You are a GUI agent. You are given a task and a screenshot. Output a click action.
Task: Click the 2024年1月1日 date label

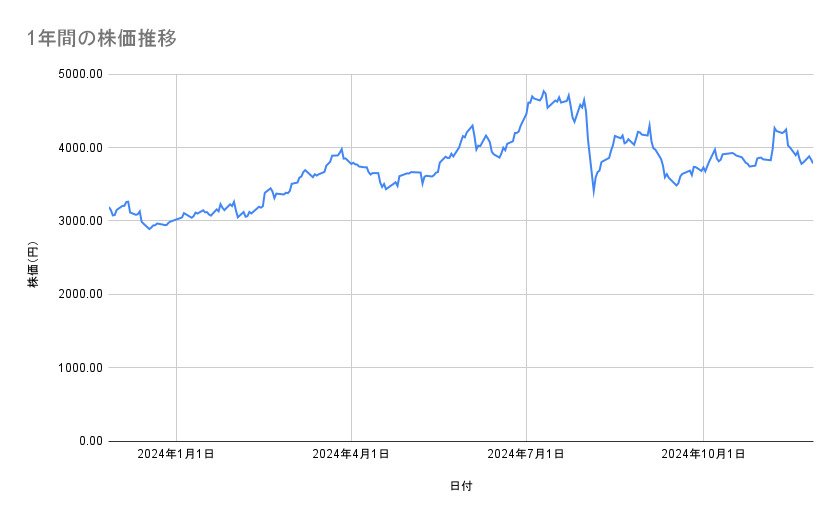tap(176, 454)
